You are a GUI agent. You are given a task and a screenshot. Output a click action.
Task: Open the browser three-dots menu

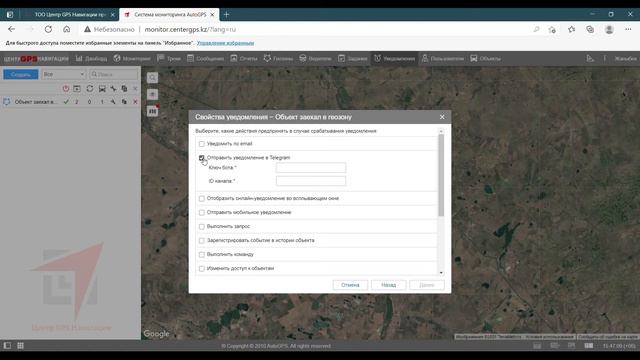pyautogui.click(x=628, y=29)
